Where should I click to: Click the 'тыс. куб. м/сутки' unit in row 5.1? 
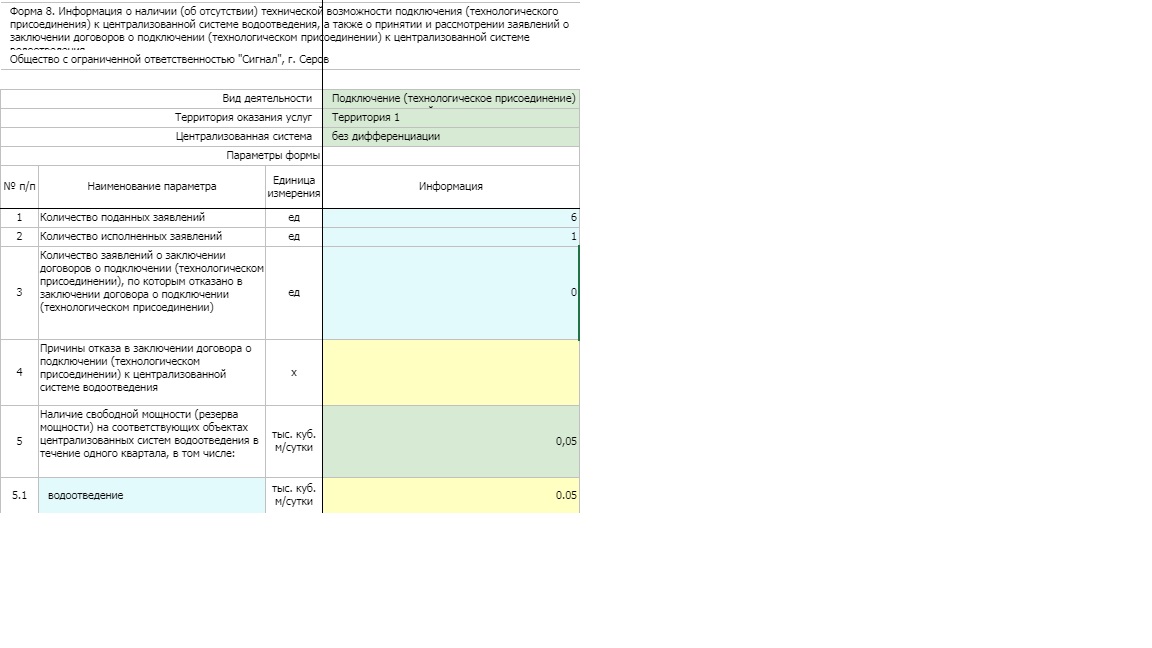coord(294,495)
